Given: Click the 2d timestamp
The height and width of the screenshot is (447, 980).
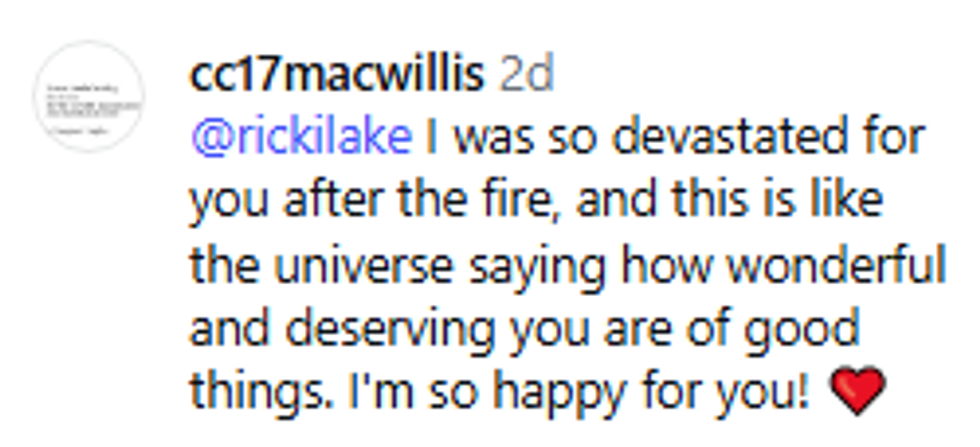Looking at the screenshot, I should [526, 75].
